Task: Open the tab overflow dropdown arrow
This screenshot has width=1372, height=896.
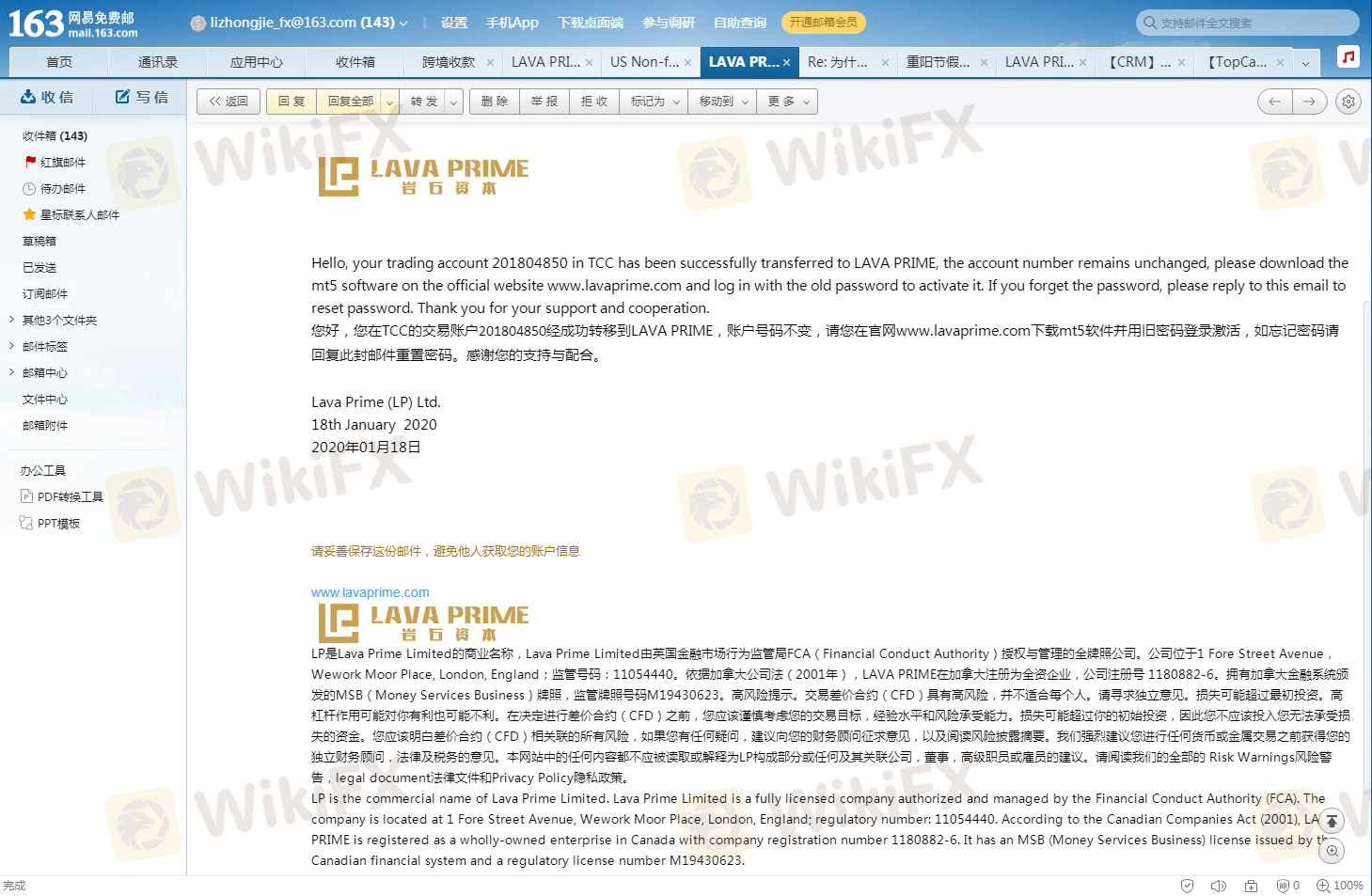Action: point(1305,63)
